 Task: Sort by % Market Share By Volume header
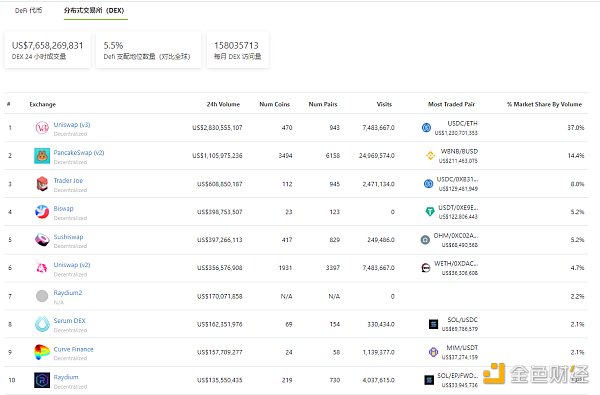pos(545,104)
